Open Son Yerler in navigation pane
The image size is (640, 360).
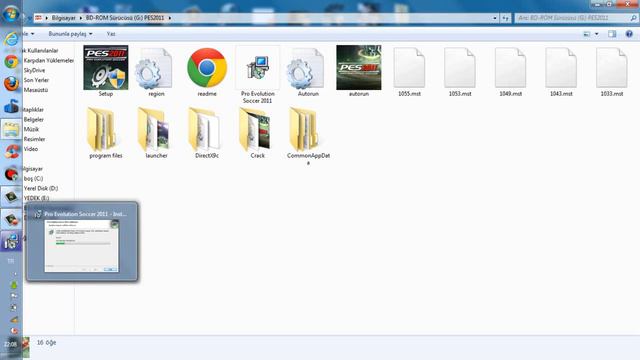tap(36, 80)
